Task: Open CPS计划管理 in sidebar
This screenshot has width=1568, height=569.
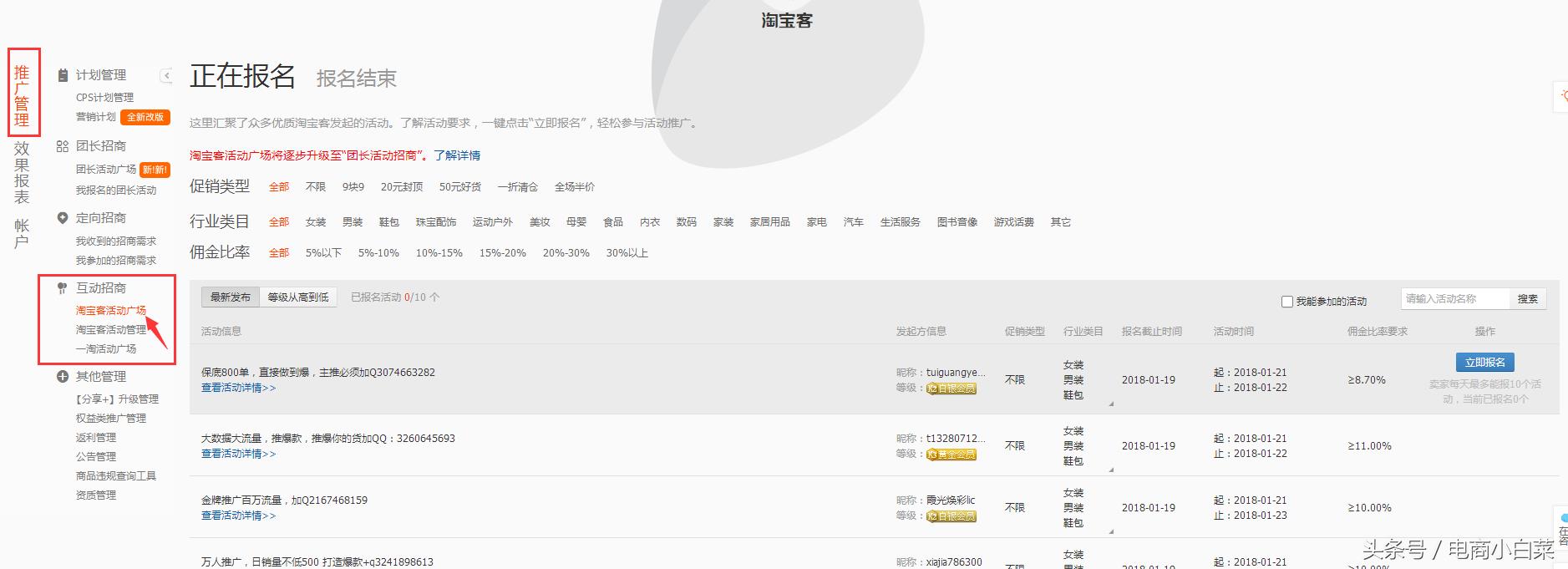Action: click(104, 98)
